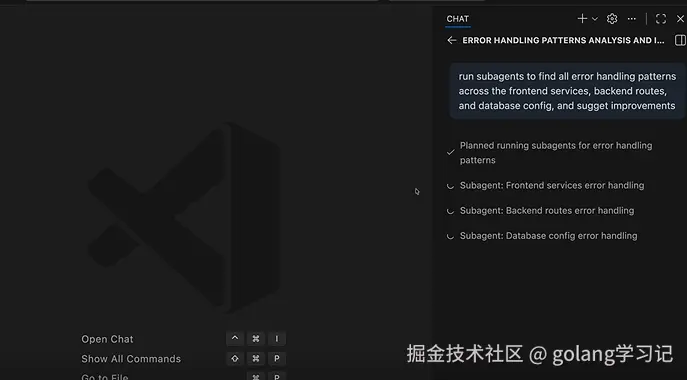The height and width of the screenshot is (380, 687).
Task: Maximize the chat panel size
Action: [x=661, y=19]
